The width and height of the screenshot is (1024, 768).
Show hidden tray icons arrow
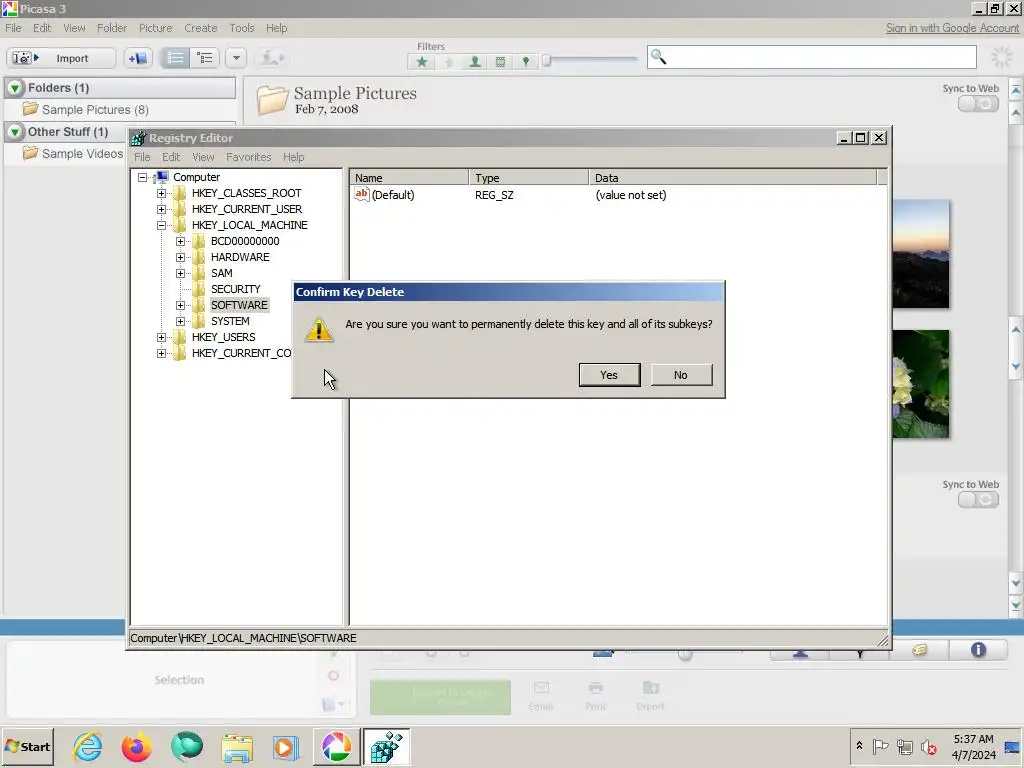pyautogui.click(x=859, y=745)
